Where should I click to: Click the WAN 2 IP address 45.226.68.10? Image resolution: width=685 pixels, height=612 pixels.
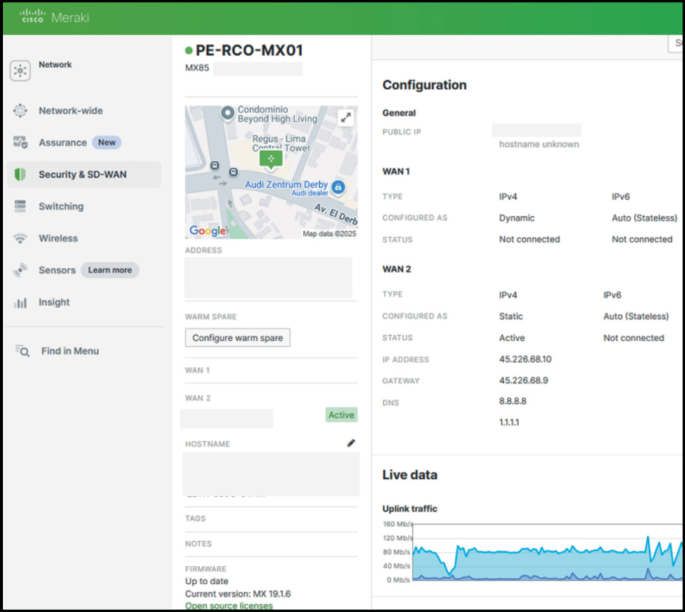(525, 359)
